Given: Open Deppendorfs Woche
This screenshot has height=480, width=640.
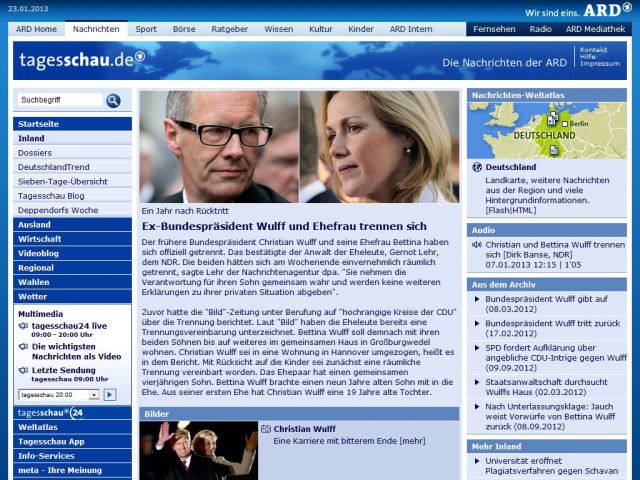Looking at the screenshot, I should coord(73,210).
